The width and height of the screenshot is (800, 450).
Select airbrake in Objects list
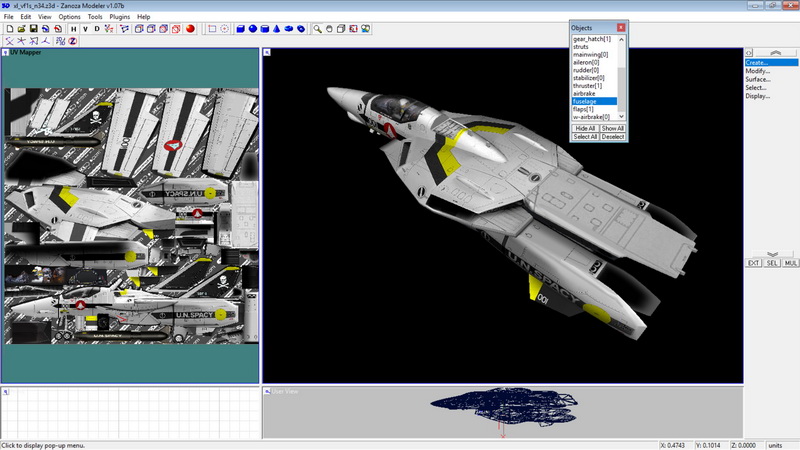tap(594, 93)
